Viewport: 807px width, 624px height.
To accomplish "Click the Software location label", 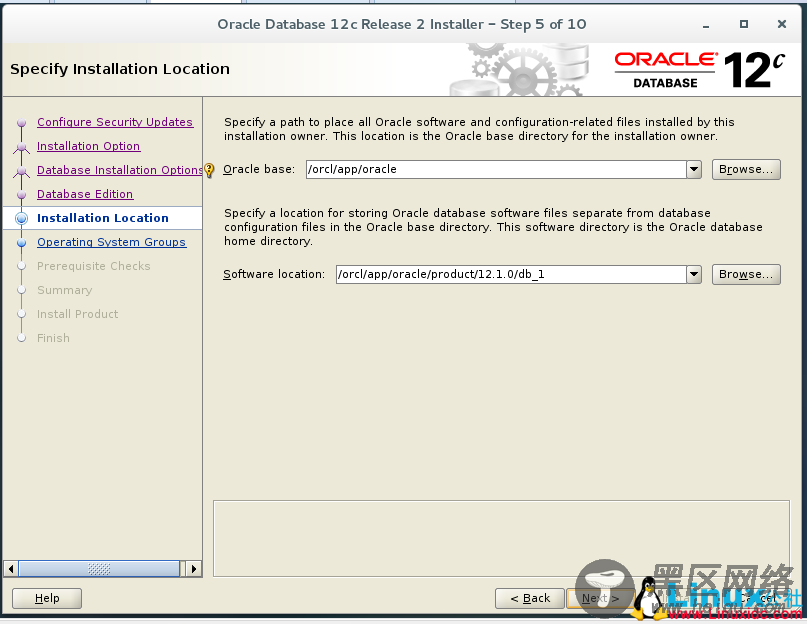I will 274,274.
